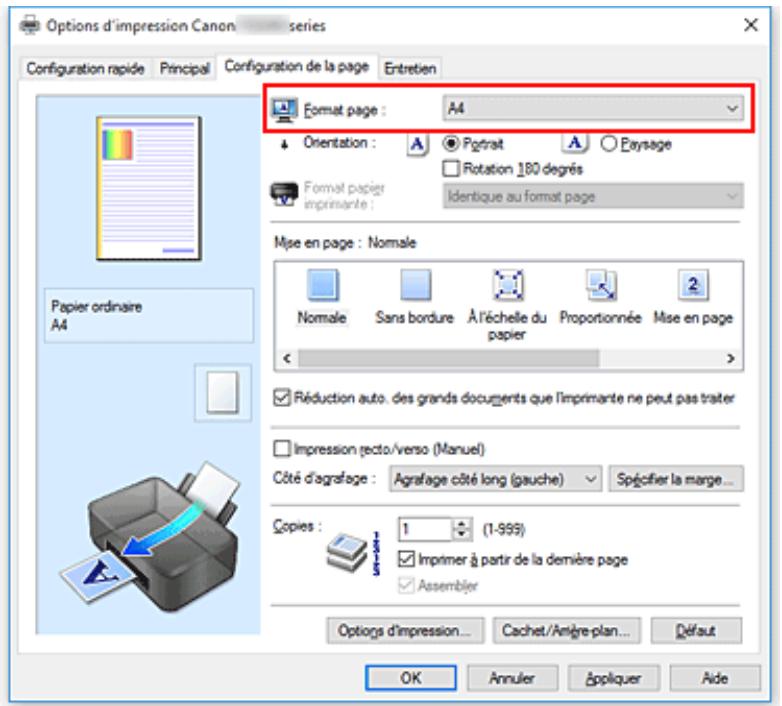Enable Rotation 180 degrés checkbox
Viewport: 782px width, 706px height.
point(451,169)
